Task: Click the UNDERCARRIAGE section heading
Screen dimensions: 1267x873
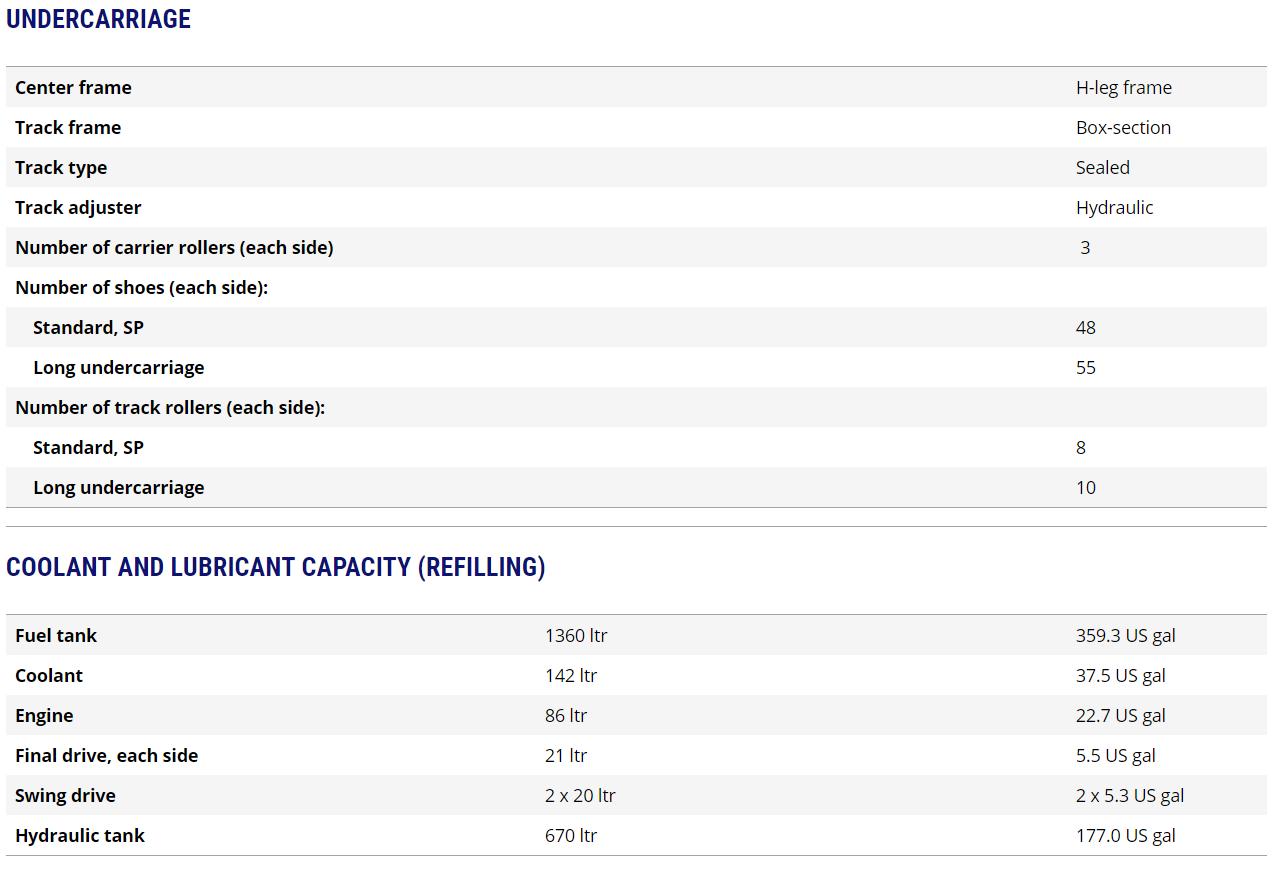Action: click(98, 19)
